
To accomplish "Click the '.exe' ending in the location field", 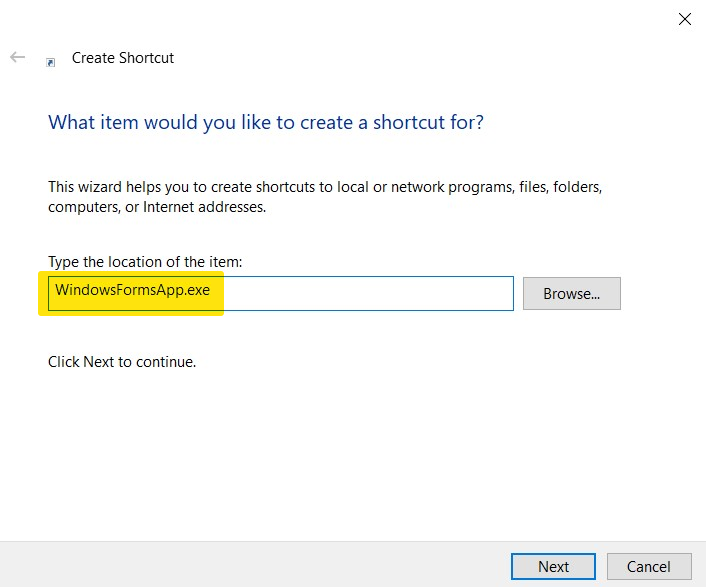I will (196, 290).
